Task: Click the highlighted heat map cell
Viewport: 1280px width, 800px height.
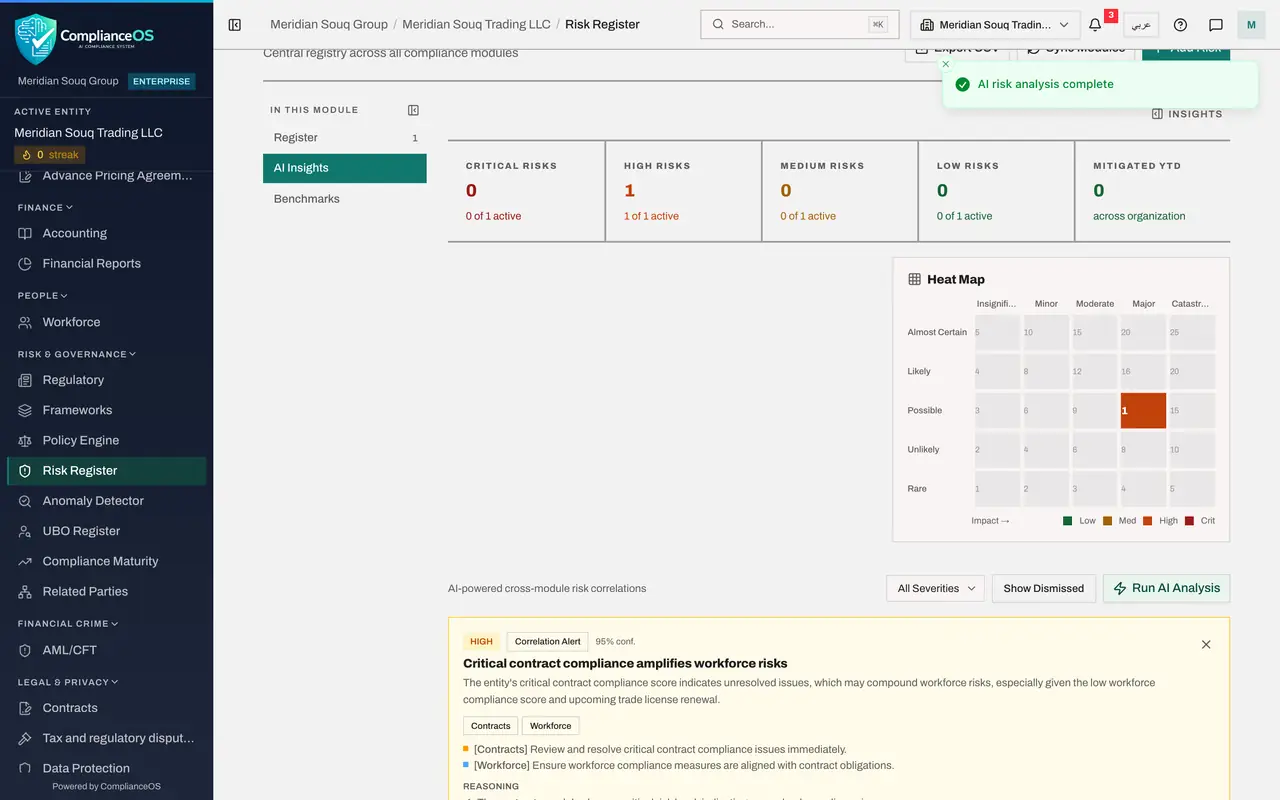Action: pyautogui.click(x=1143, y=411)
